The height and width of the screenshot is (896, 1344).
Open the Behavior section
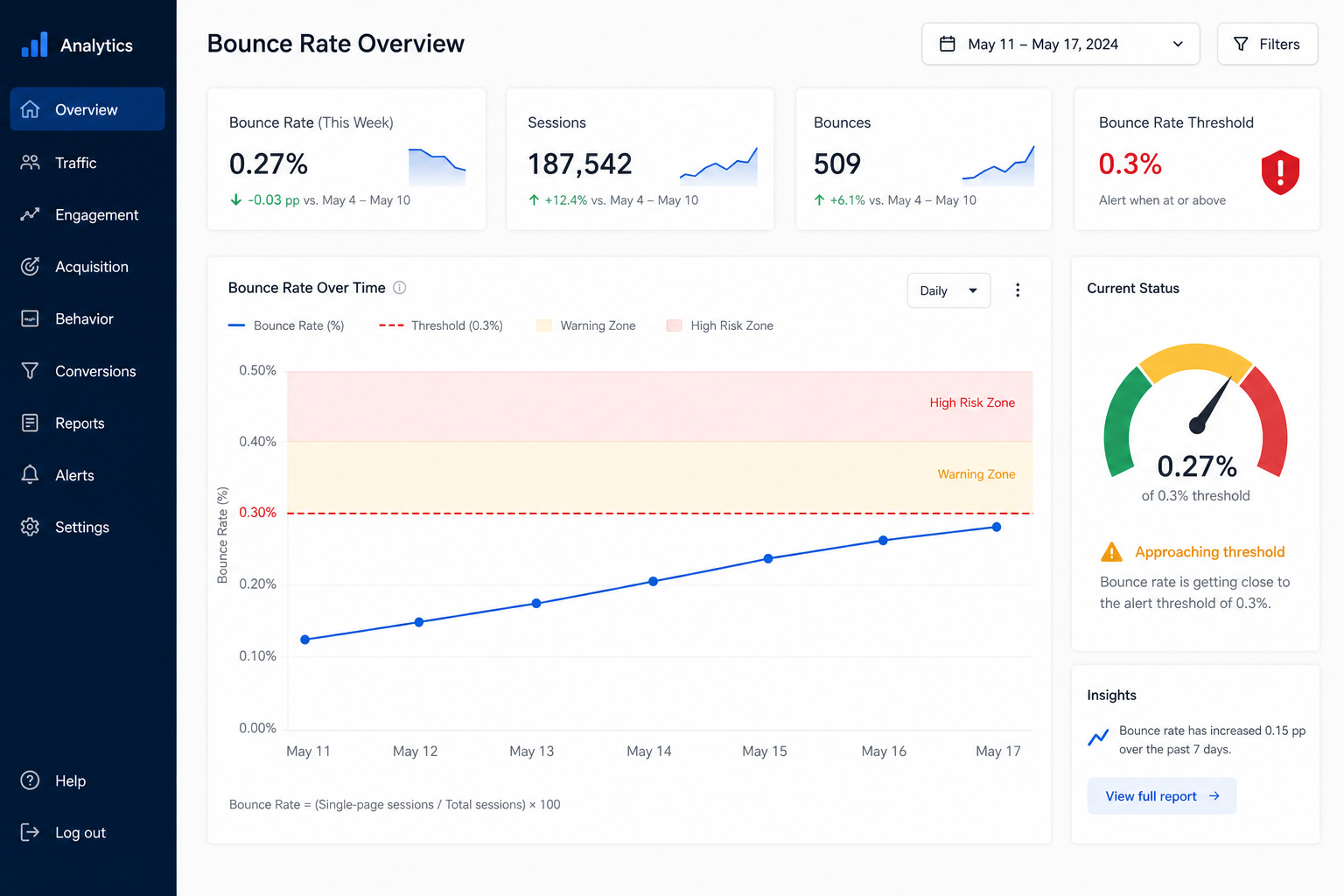[87, 318]
